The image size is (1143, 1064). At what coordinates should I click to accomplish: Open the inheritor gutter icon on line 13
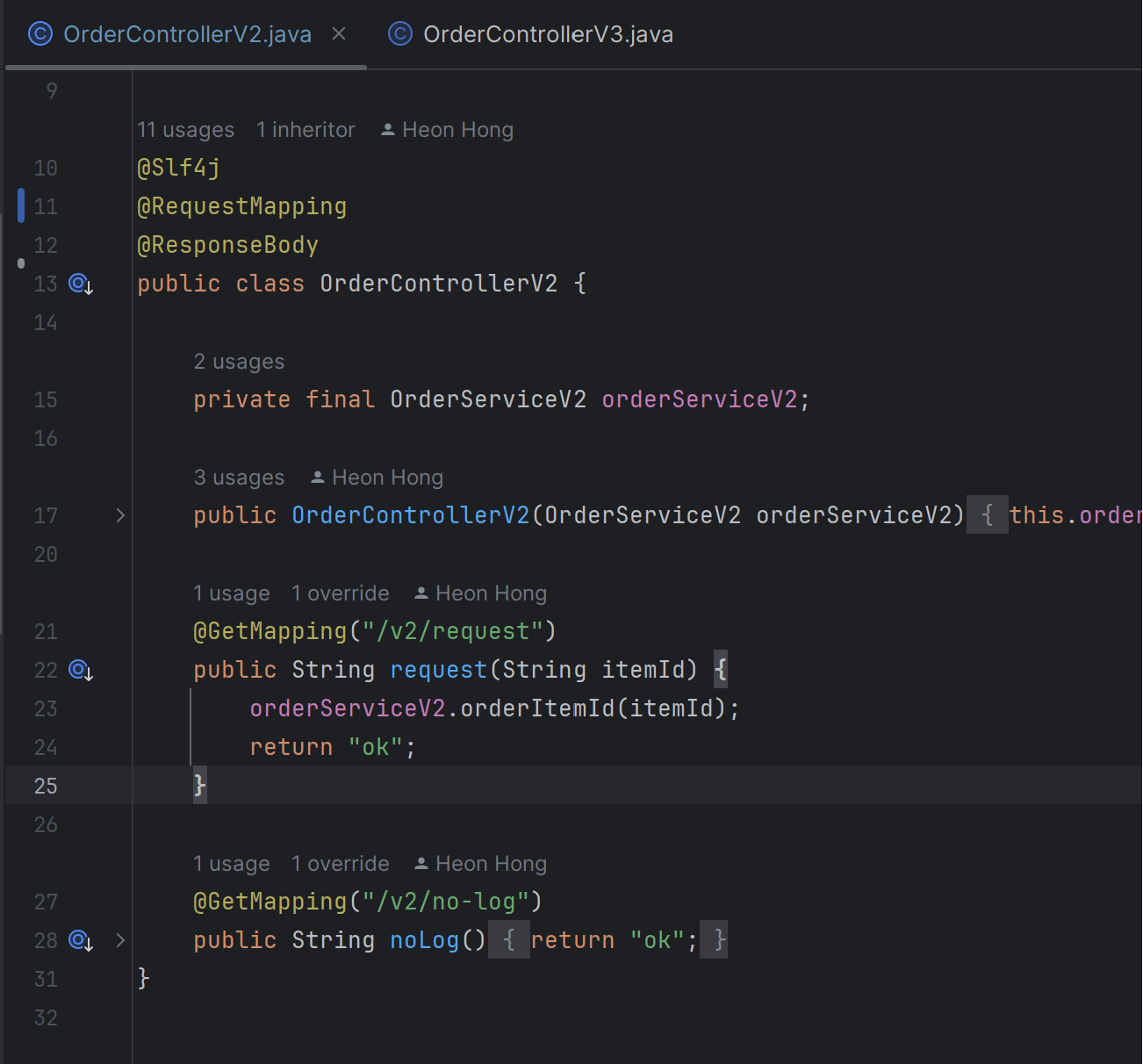click(x=81, y=284)
